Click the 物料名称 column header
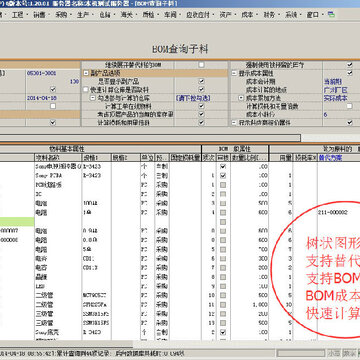Viewport: 360px width, 360px height. 58,157
